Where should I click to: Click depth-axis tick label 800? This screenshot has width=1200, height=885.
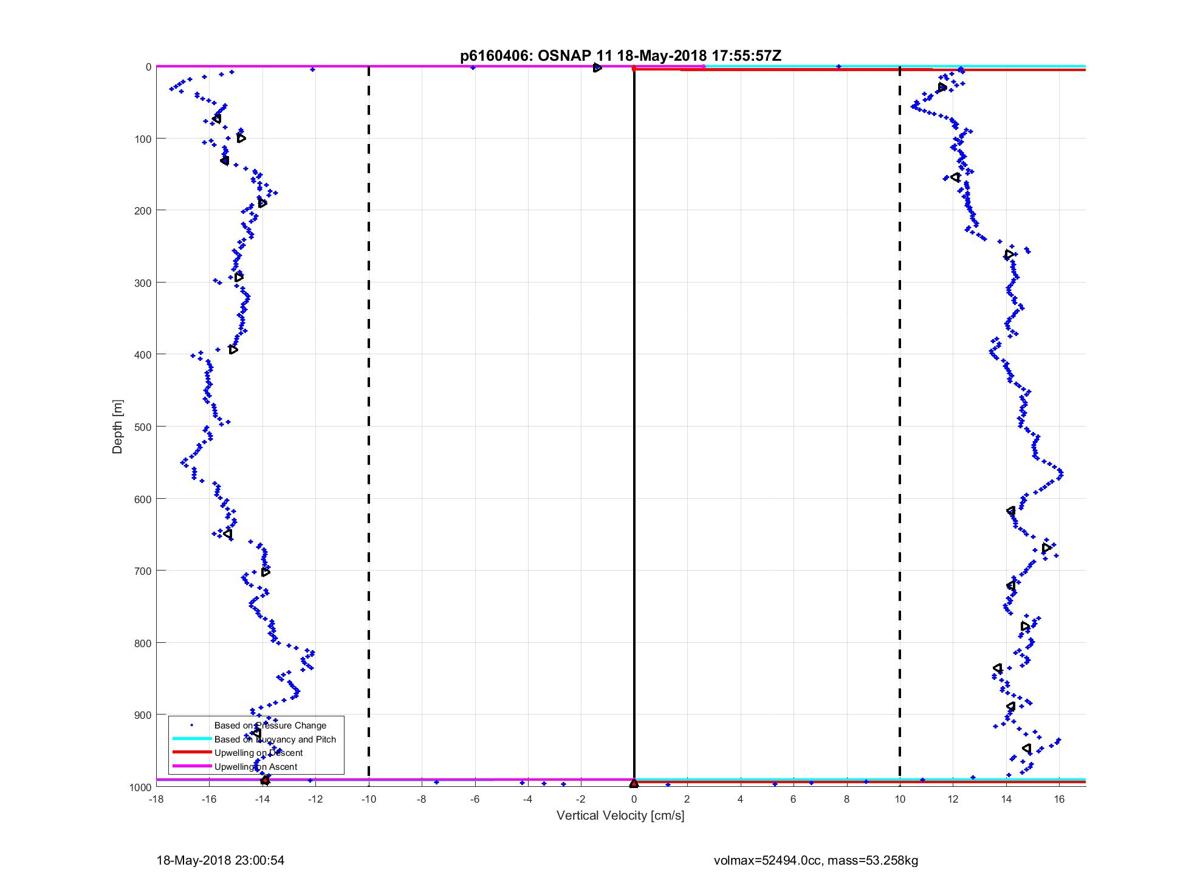(x=142, y=643)
